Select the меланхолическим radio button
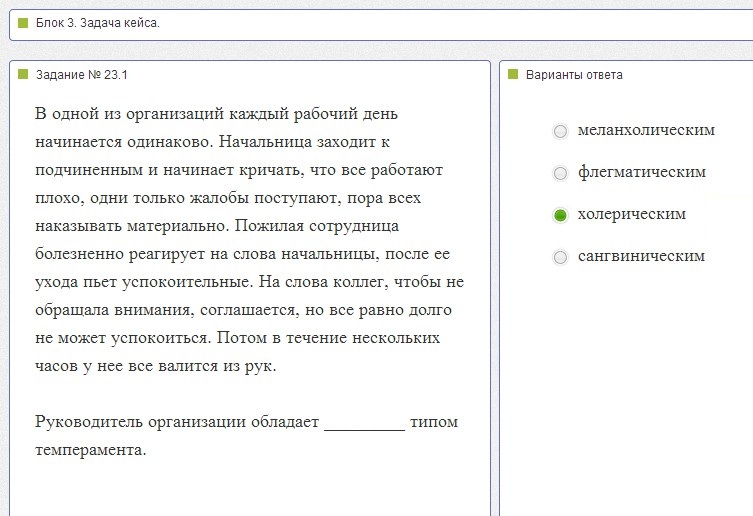This screenshot has width=753, height=516. [x=560, y=131]
